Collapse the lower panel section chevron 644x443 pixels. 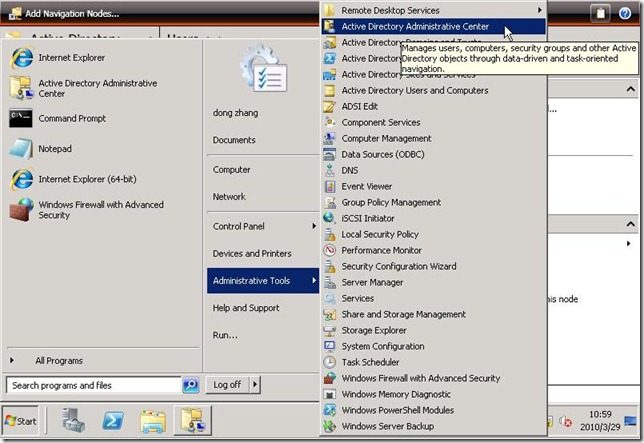630,224
